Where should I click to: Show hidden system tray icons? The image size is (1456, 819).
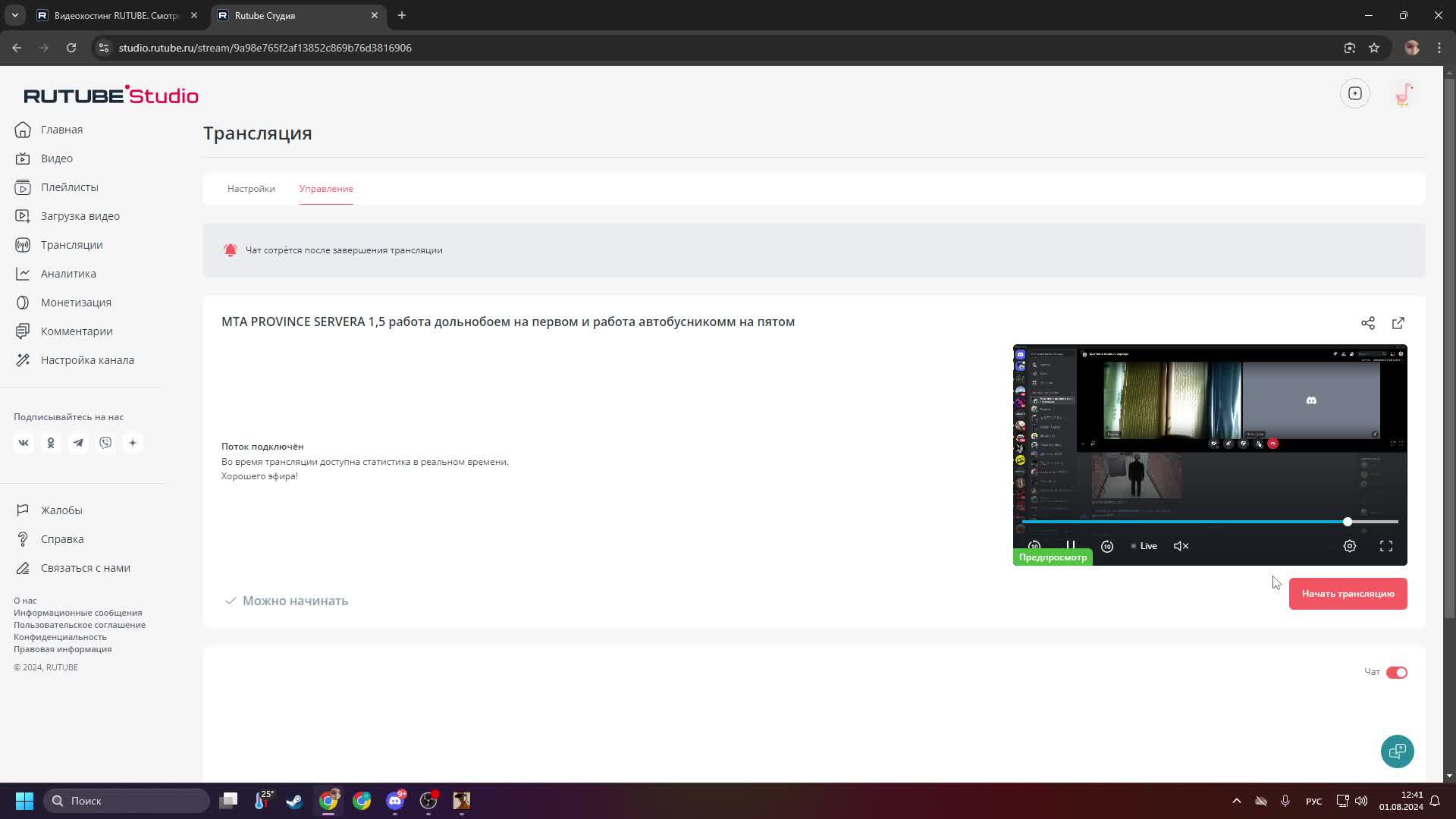pyautogui.click(x=1236, y=801)
